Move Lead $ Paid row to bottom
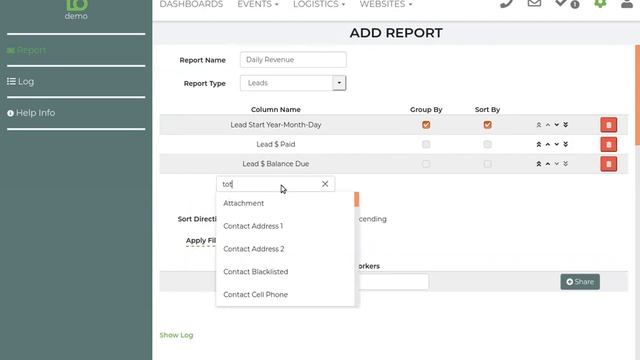The image size is (640, 360). point(566,144)
